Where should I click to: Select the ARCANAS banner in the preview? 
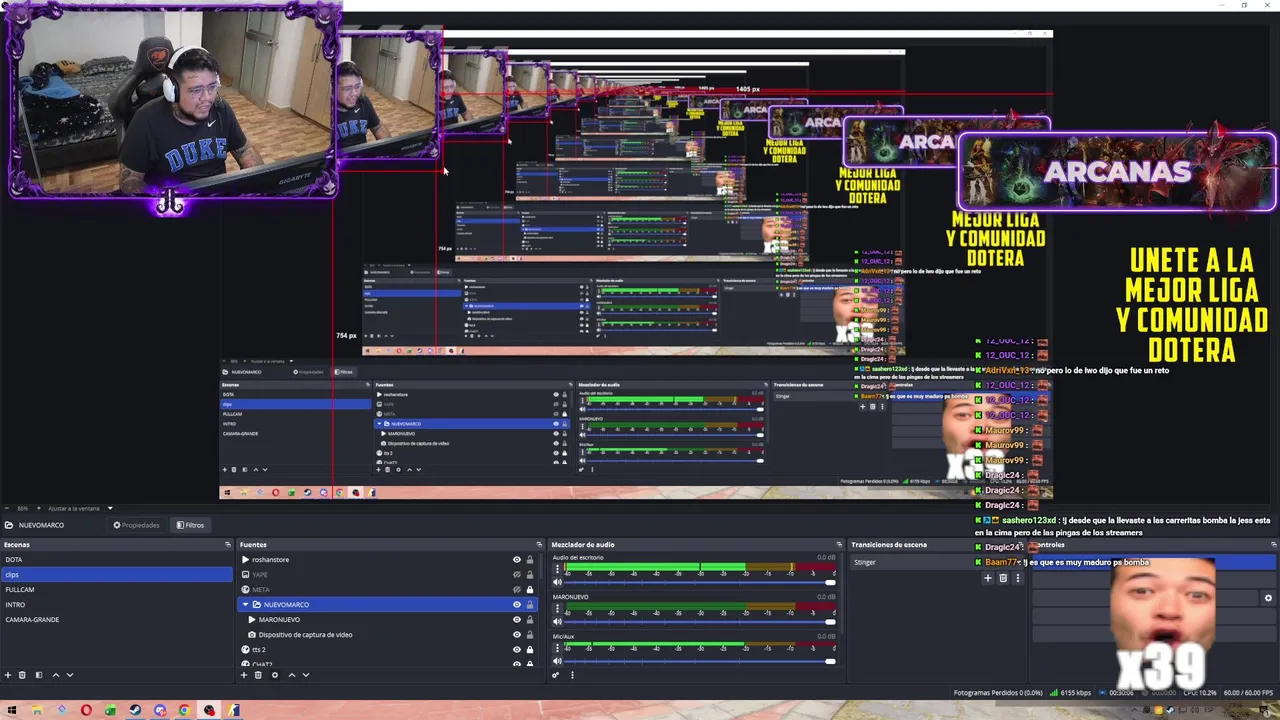click(1117, 171)
